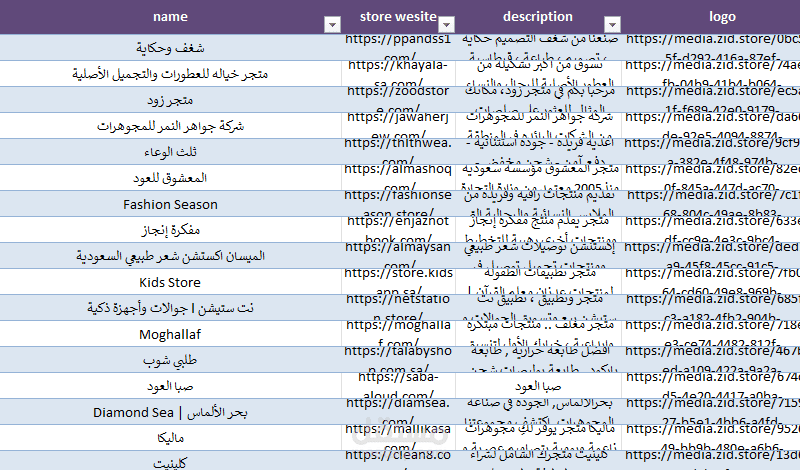Open the store wesite column filter dropdown
The width and height of the screenshot is (800, 470).
click(446, 24)
